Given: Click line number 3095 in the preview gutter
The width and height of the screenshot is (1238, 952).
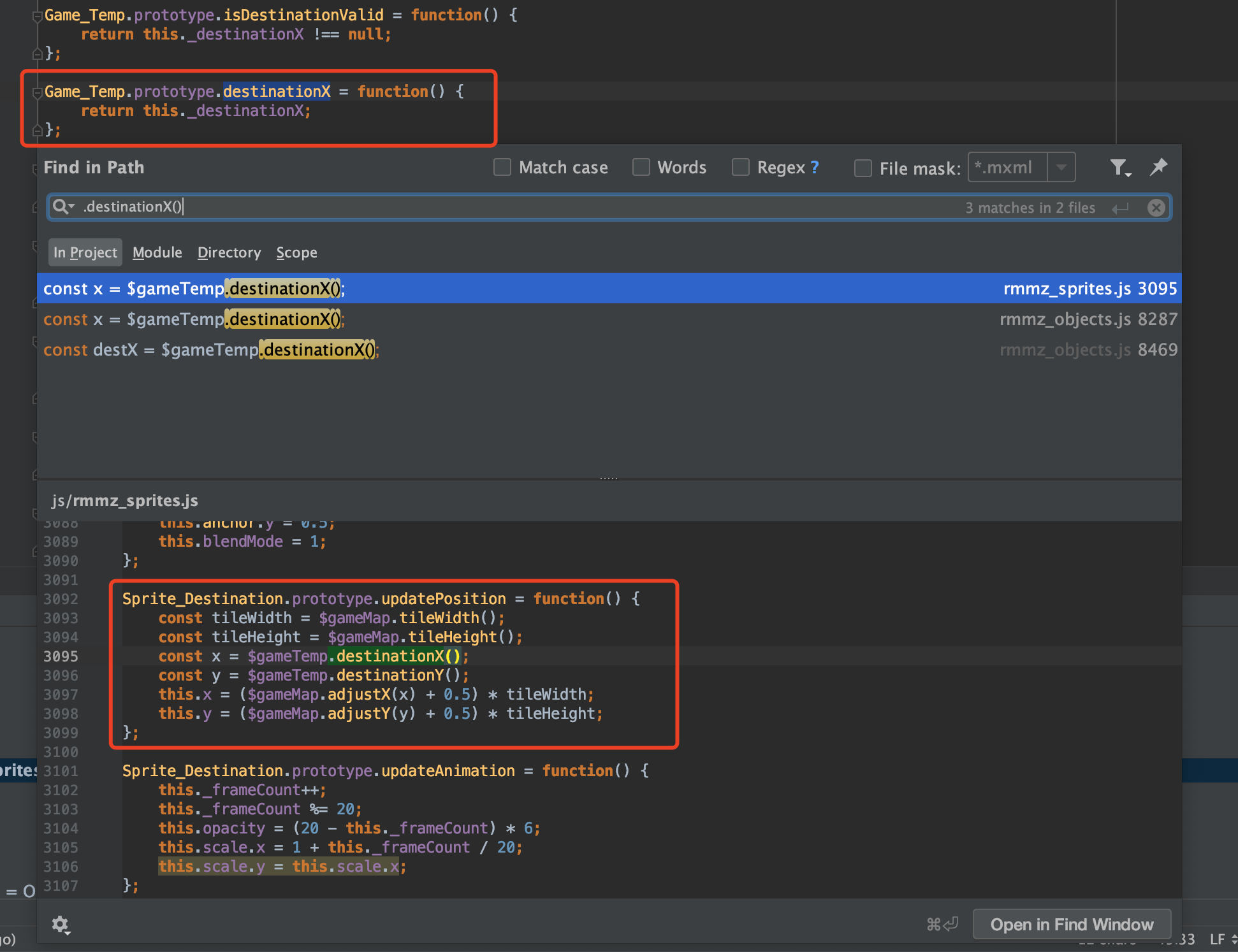Looking at the screenshot, I should (61, 656).
